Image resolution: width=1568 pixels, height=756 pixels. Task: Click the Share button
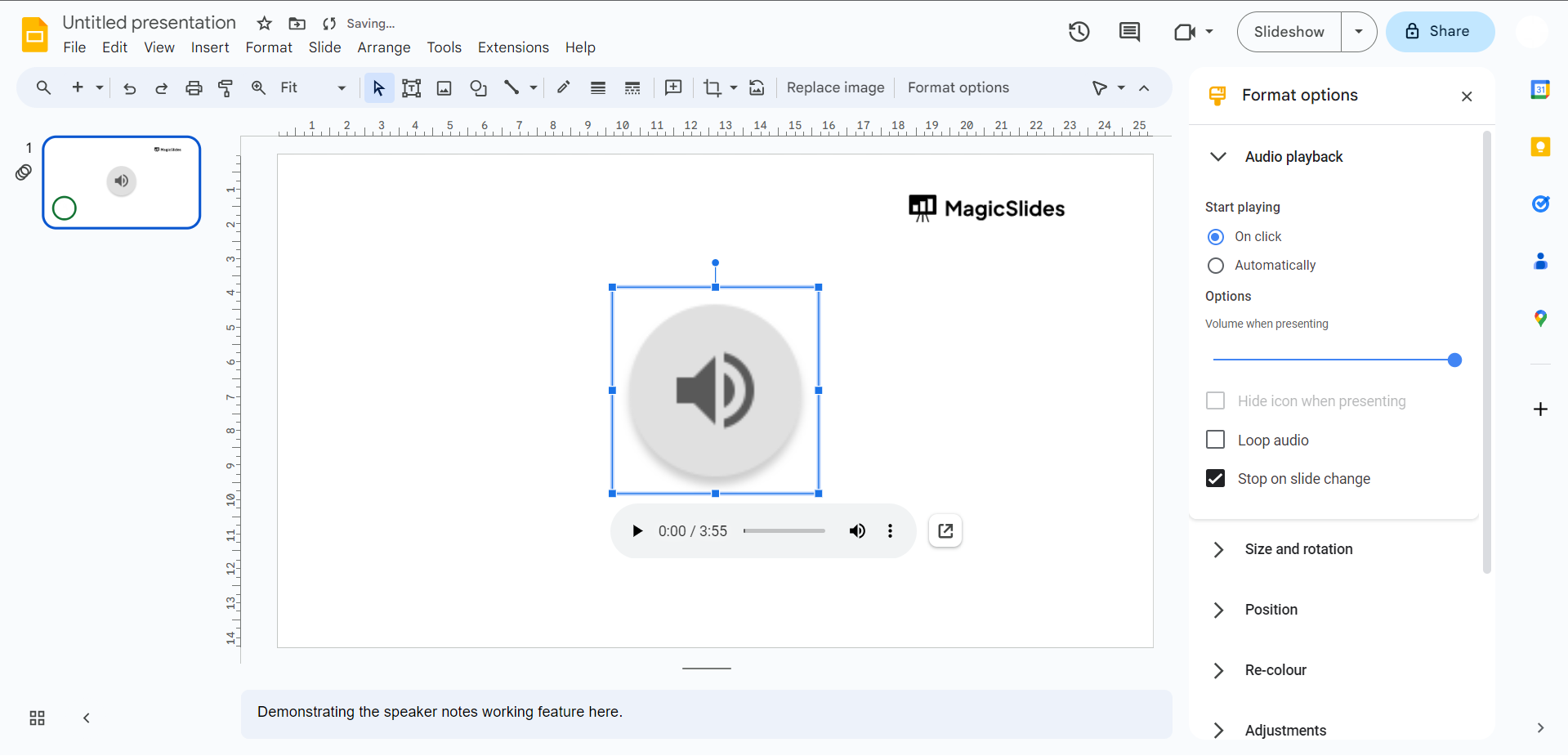click(1440, 32)
